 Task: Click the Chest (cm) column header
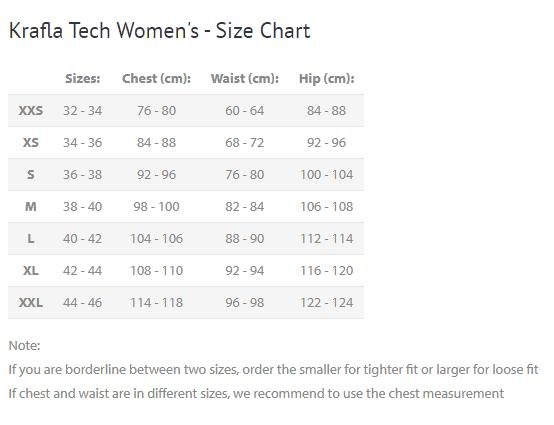pos(157,78)
